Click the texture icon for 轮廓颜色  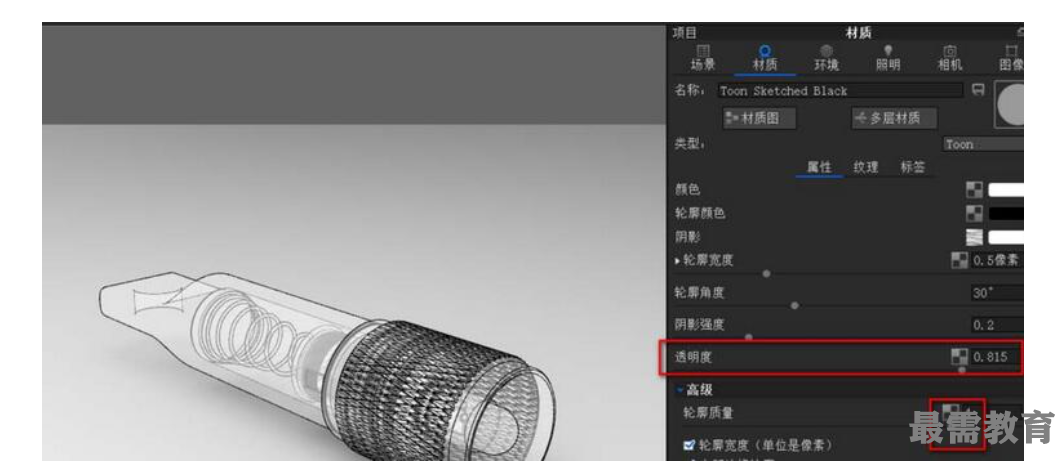974,213
